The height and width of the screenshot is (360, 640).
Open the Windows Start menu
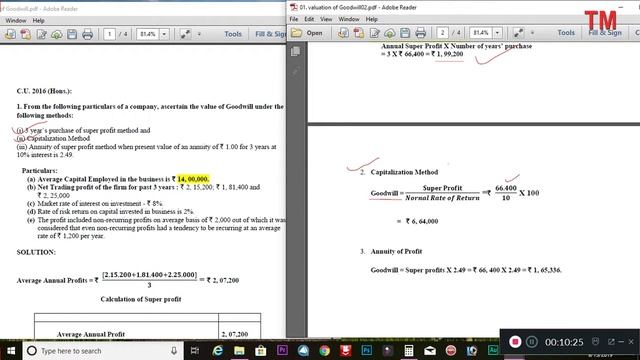click(11, 351)
